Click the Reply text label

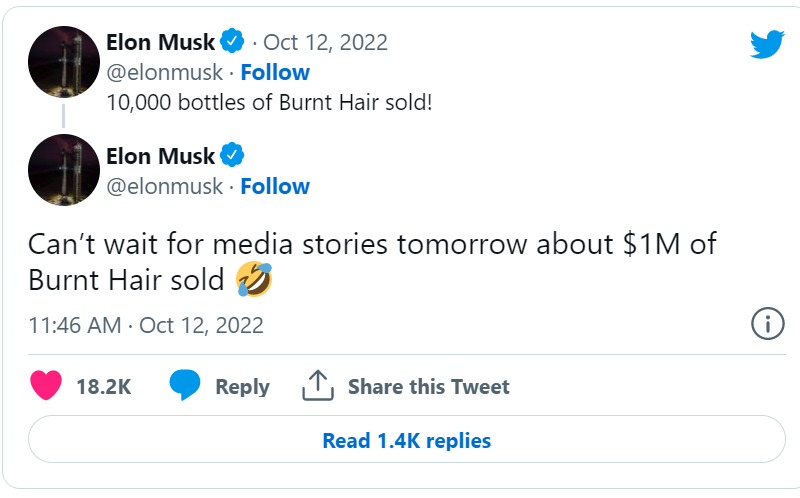(242, 387)
